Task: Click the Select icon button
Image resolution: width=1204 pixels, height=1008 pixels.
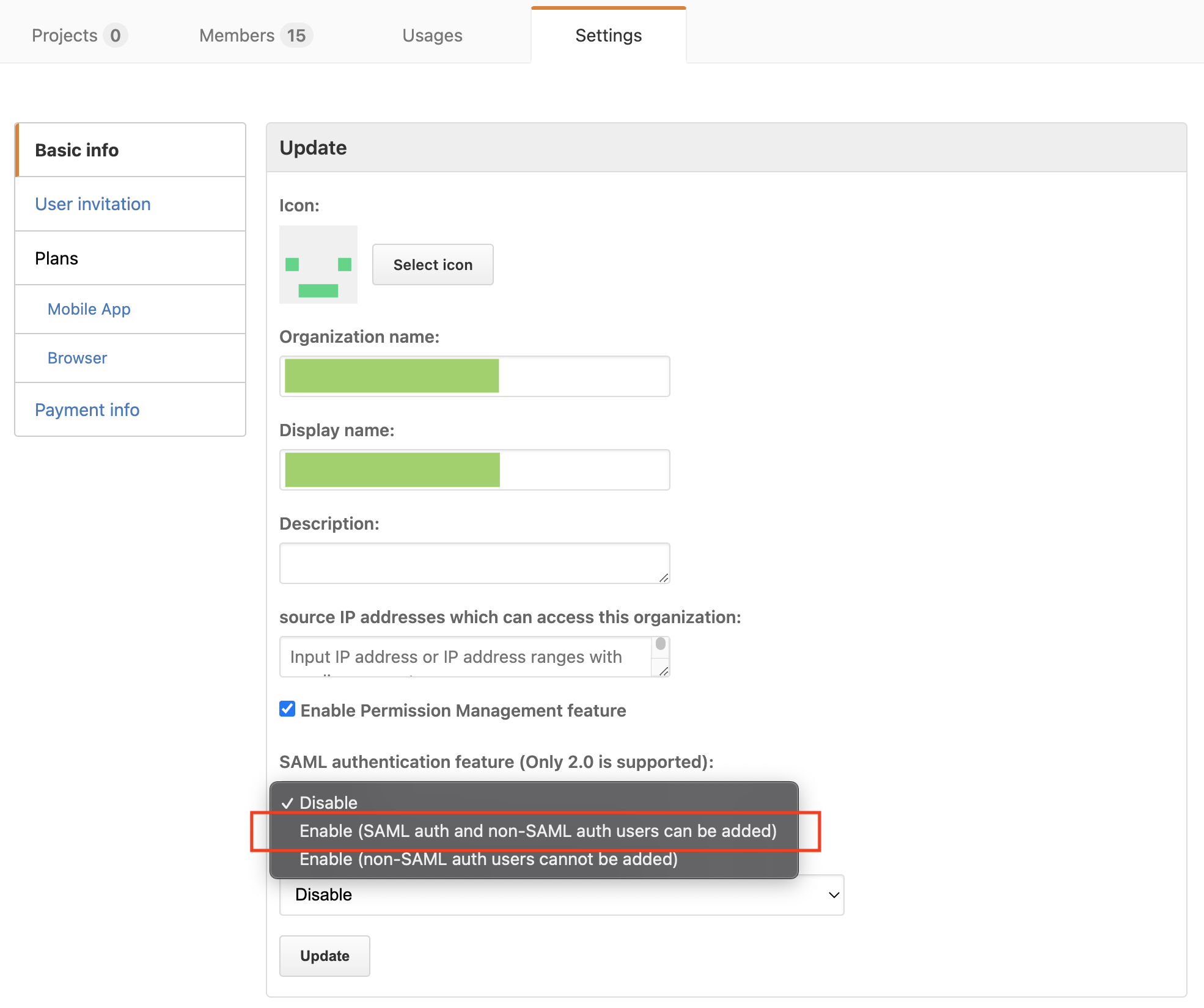Action: click(x=433, y=265)
